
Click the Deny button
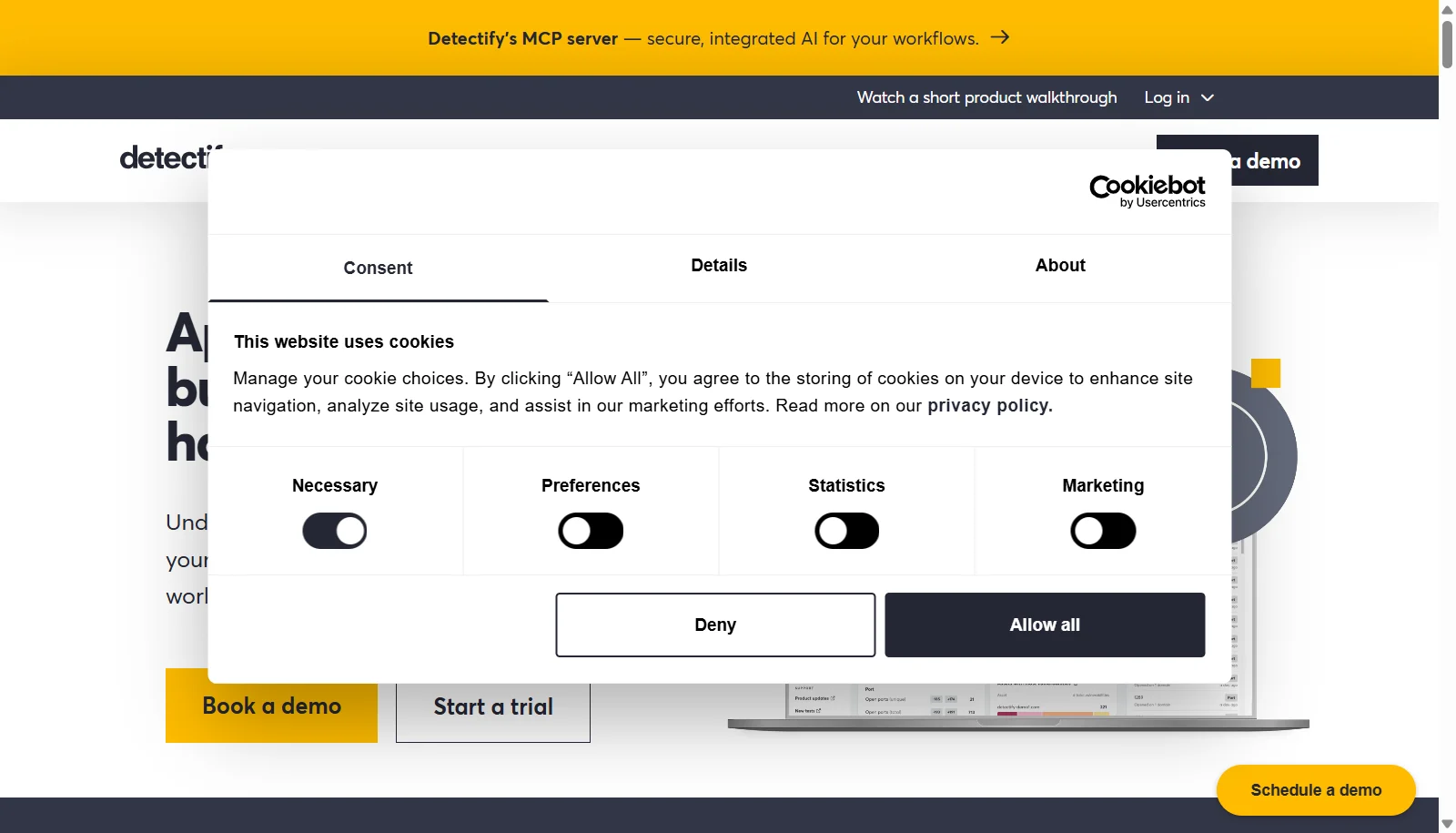715,625
